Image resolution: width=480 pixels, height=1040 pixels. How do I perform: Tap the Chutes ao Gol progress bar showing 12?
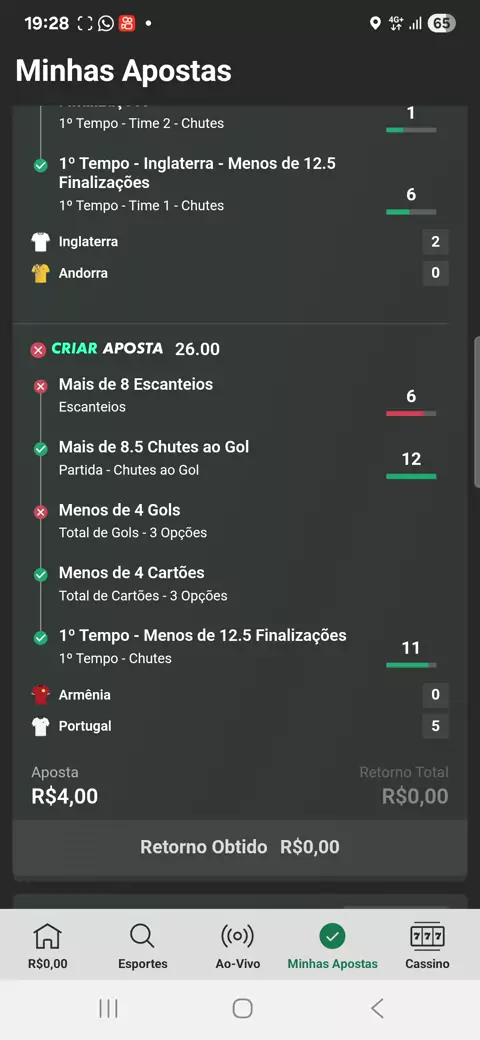pos(411,476)
